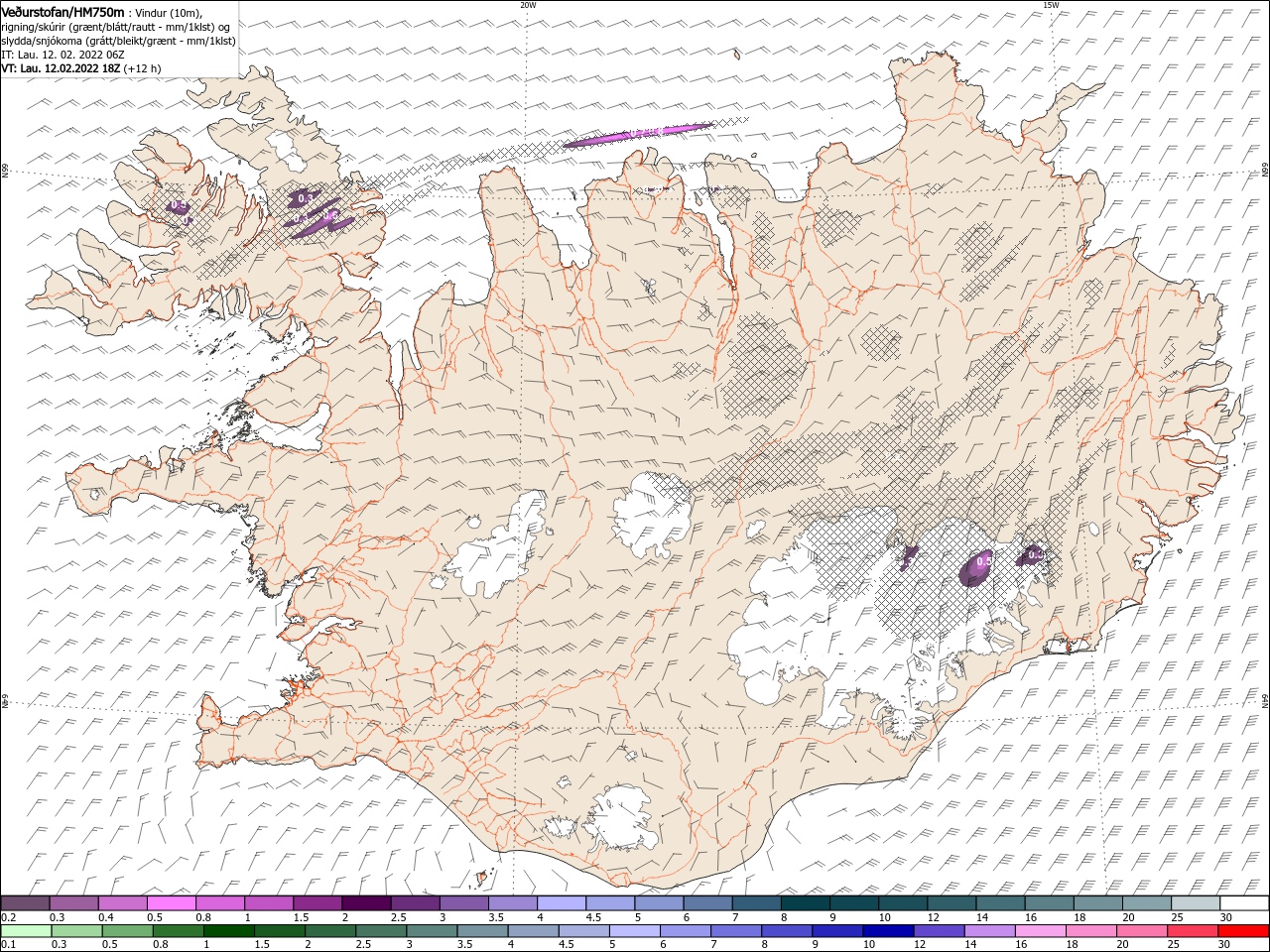Select the dark purple 2 swatch in the upper legend row
Viewport: 1270px width, 952px height.
[367, 902]
